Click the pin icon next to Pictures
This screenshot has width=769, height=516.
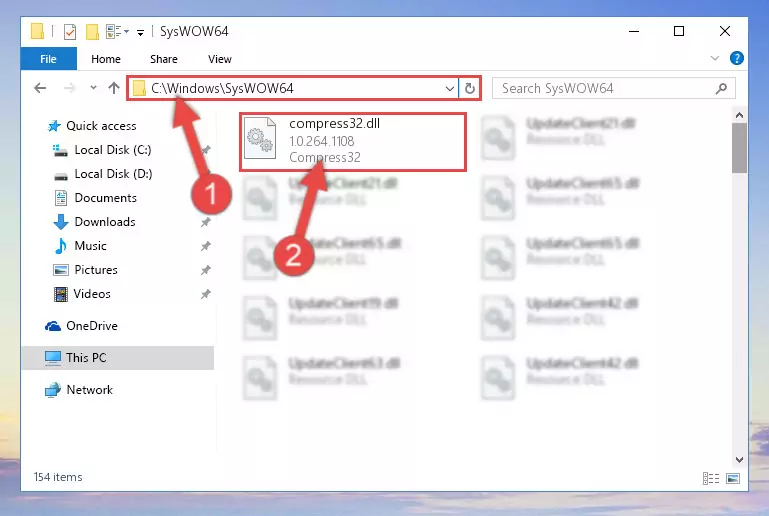point(205,270)
